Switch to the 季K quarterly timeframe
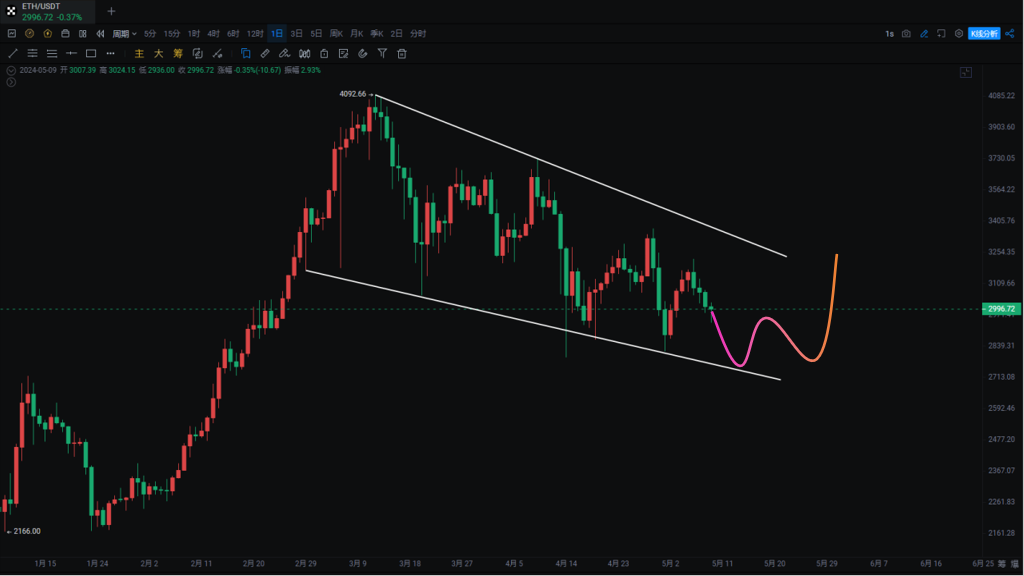Image resolution: width=1024 pixels, height=576 pixels. pyautogui.click(x=377, y=33)
